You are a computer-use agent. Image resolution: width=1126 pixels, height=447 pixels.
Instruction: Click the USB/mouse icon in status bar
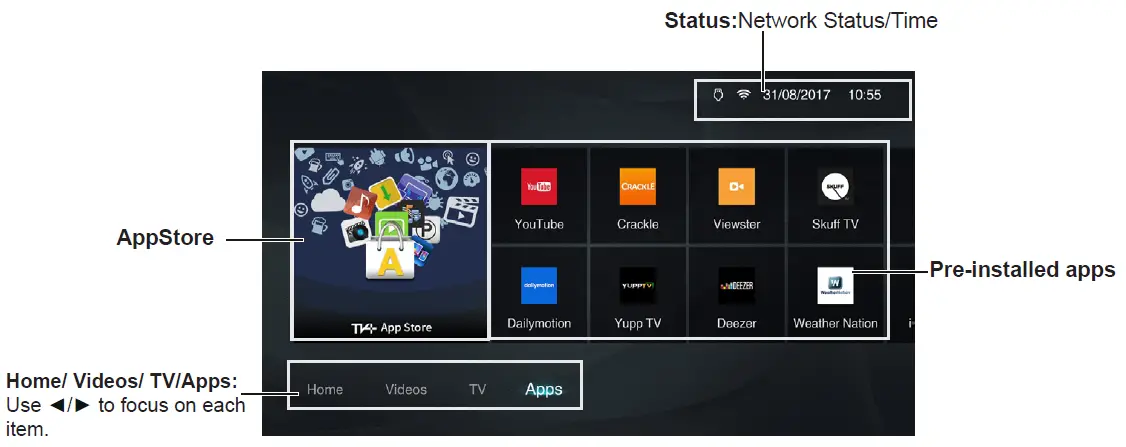(717, 95)
